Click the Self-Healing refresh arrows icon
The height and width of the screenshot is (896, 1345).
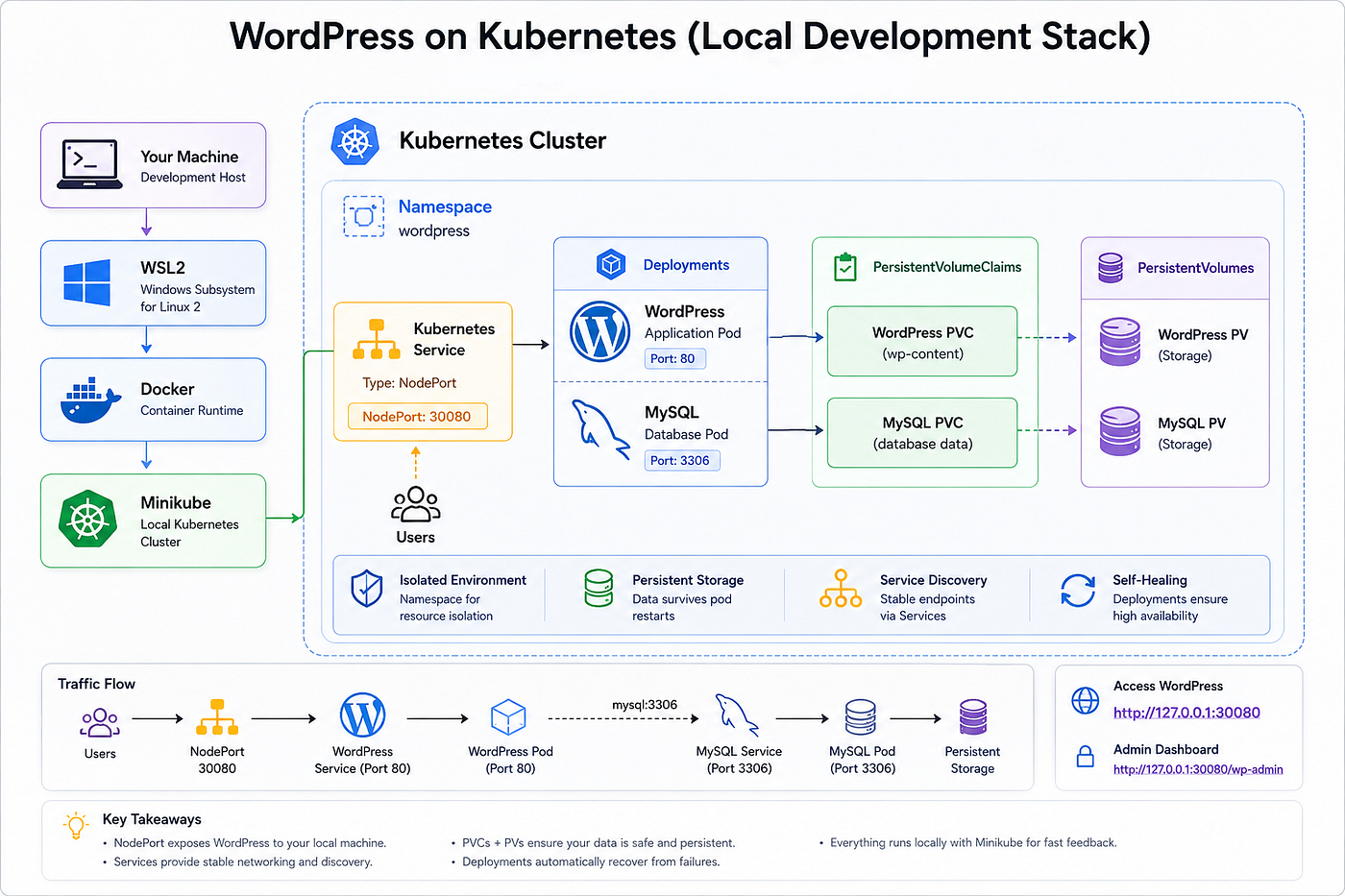click(1078, 591)
